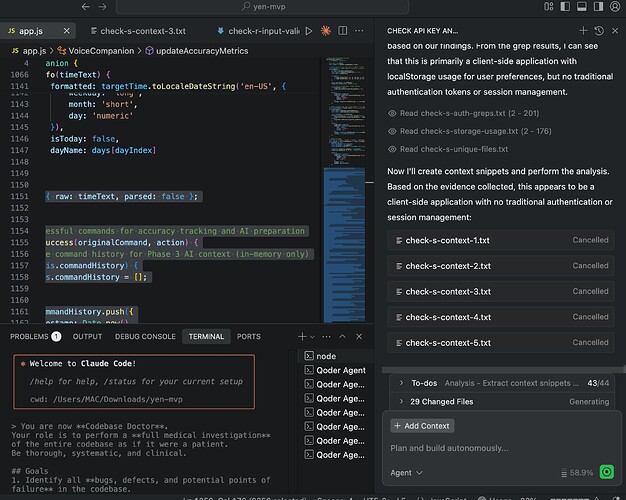Open the new terminal profile dropdown

(312, 337)
